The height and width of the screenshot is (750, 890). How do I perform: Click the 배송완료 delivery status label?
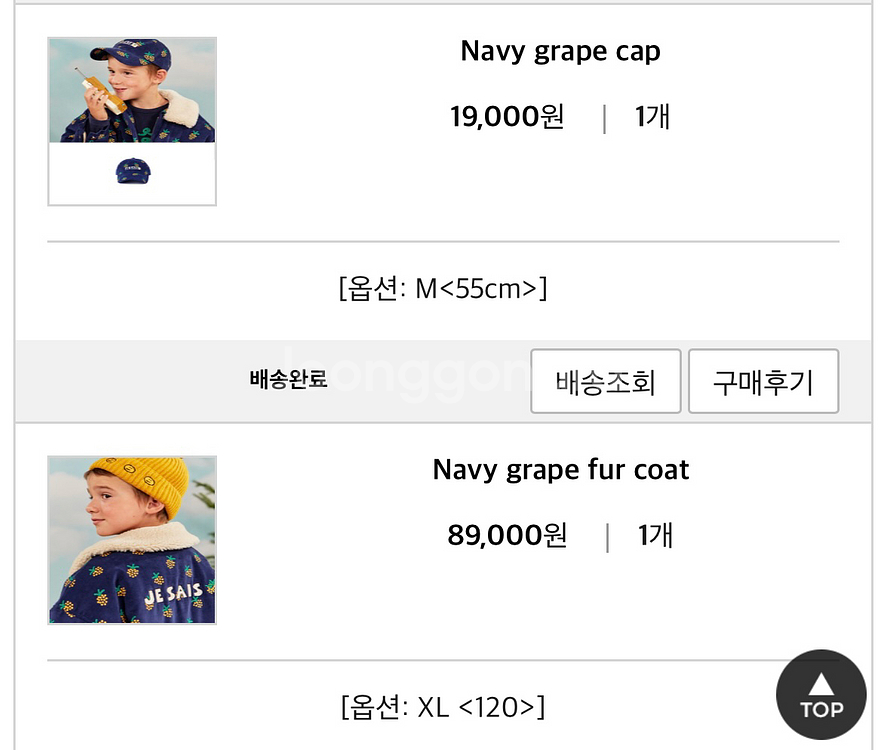pyautogui.click(x=288, y=380)
